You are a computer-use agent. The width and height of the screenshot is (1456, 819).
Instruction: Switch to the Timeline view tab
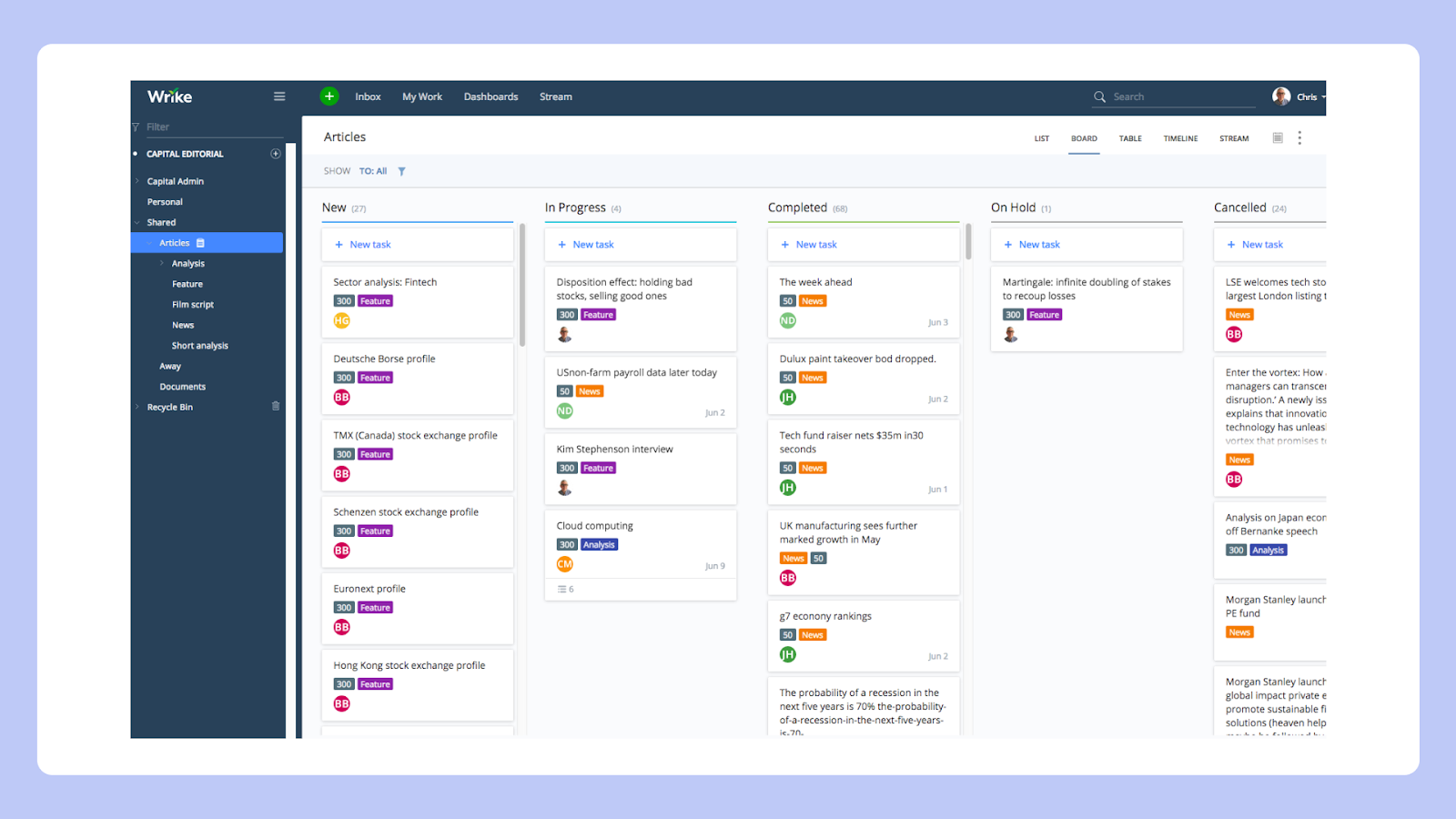tap(1180, 138)
